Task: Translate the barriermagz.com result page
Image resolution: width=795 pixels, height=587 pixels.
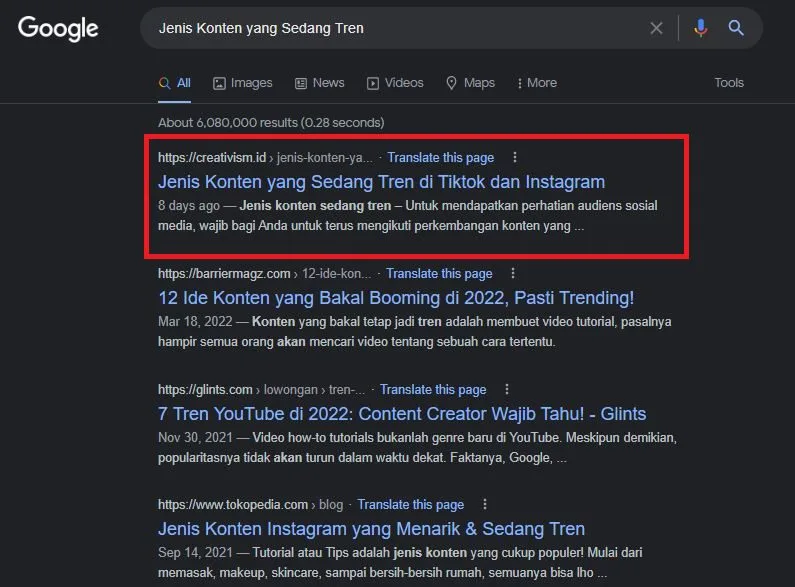Action: (439, 274)
